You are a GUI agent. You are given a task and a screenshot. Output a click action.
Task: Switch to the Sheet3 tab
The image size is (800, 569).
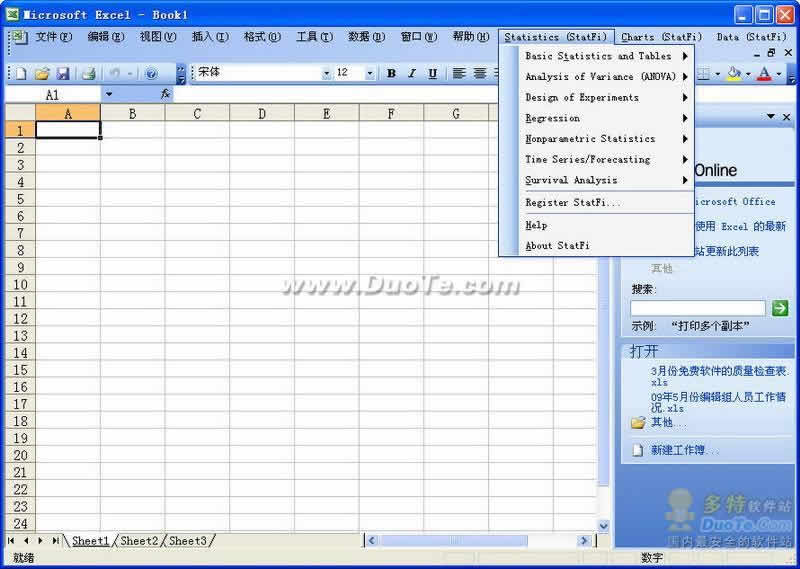[x=188, y=540]
